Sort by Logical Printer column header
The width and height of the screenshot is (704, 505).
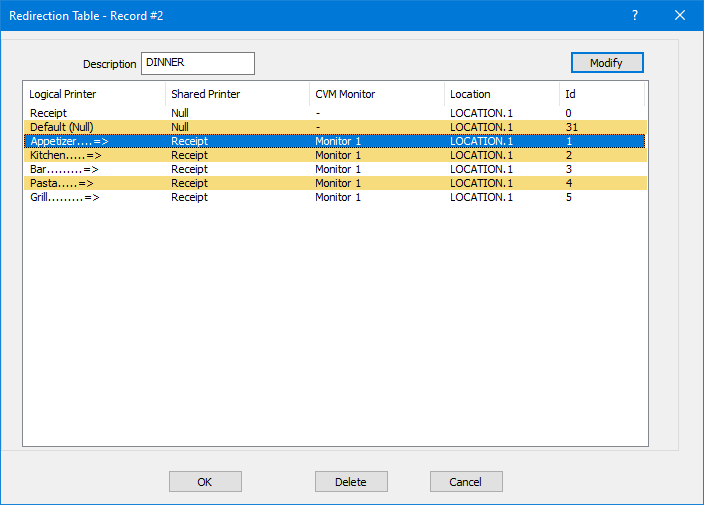(x=94, y=94)
